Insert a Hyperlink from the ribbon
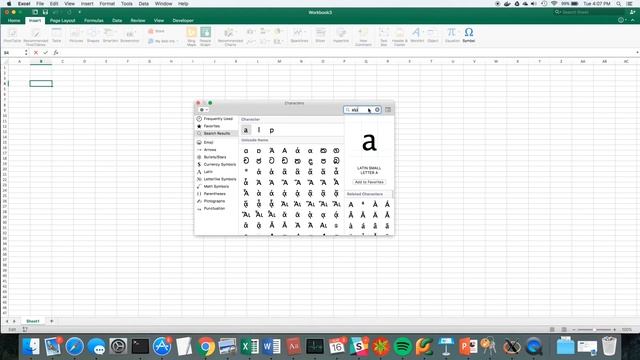Screen dimensions: 640x360 point(341,35)
